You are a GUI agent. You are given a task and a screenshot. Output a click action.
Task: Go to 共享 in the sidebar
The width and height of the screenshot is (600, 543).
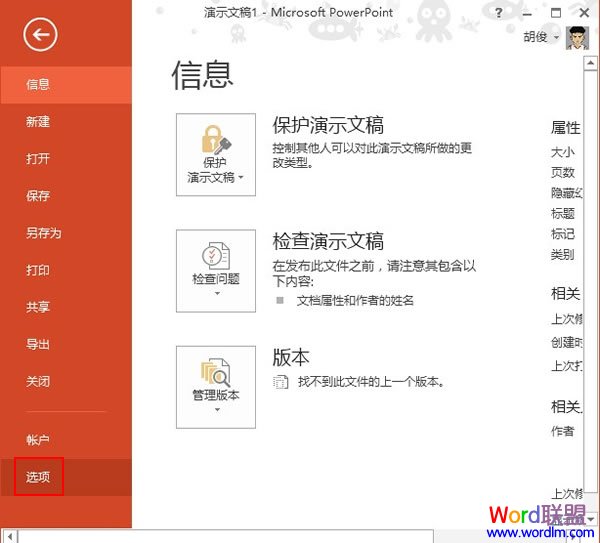(66, 307)
